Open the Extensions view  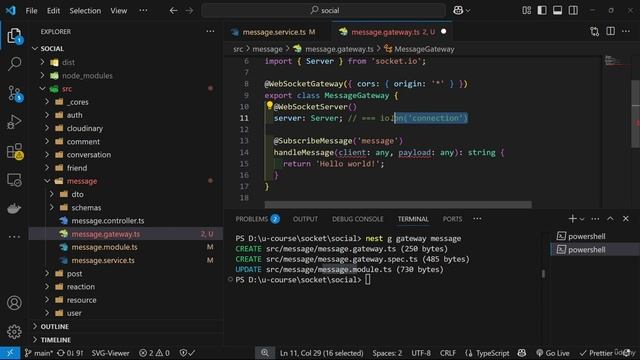(x=14, y=151)
